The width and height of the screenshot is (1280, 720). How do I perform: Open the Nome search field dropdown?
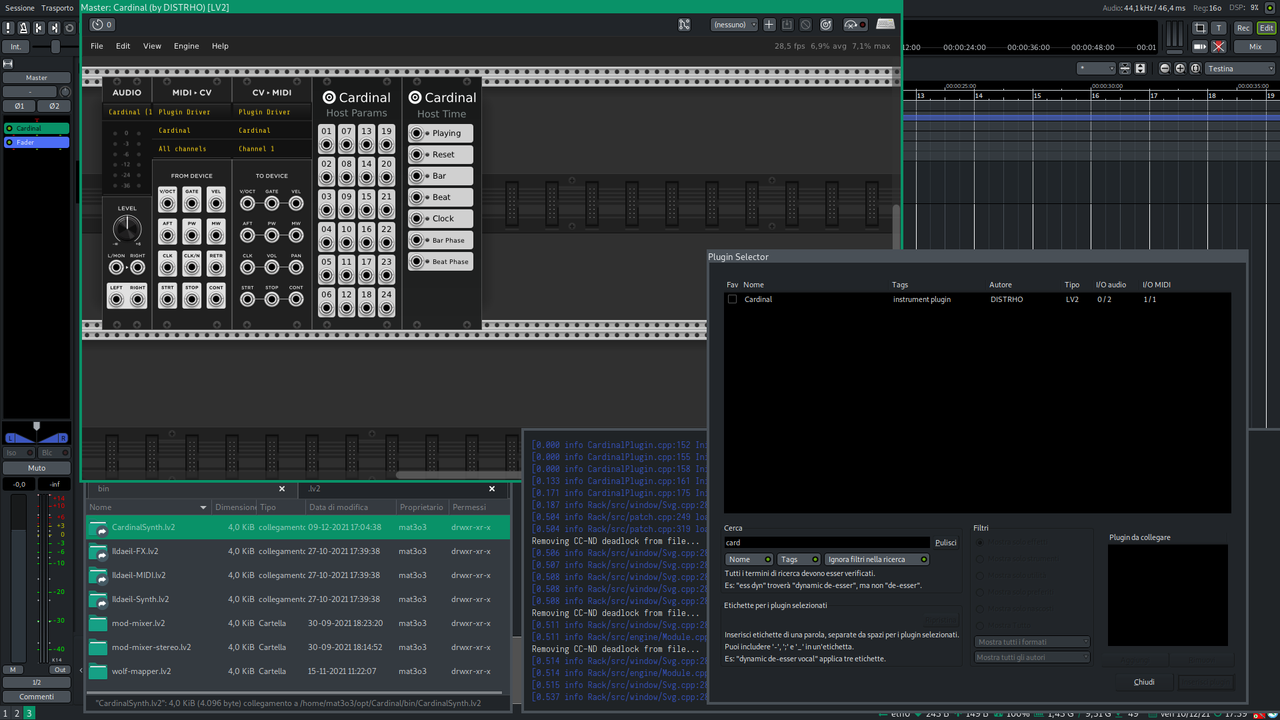pyautogui.click(x=749, y=560)
